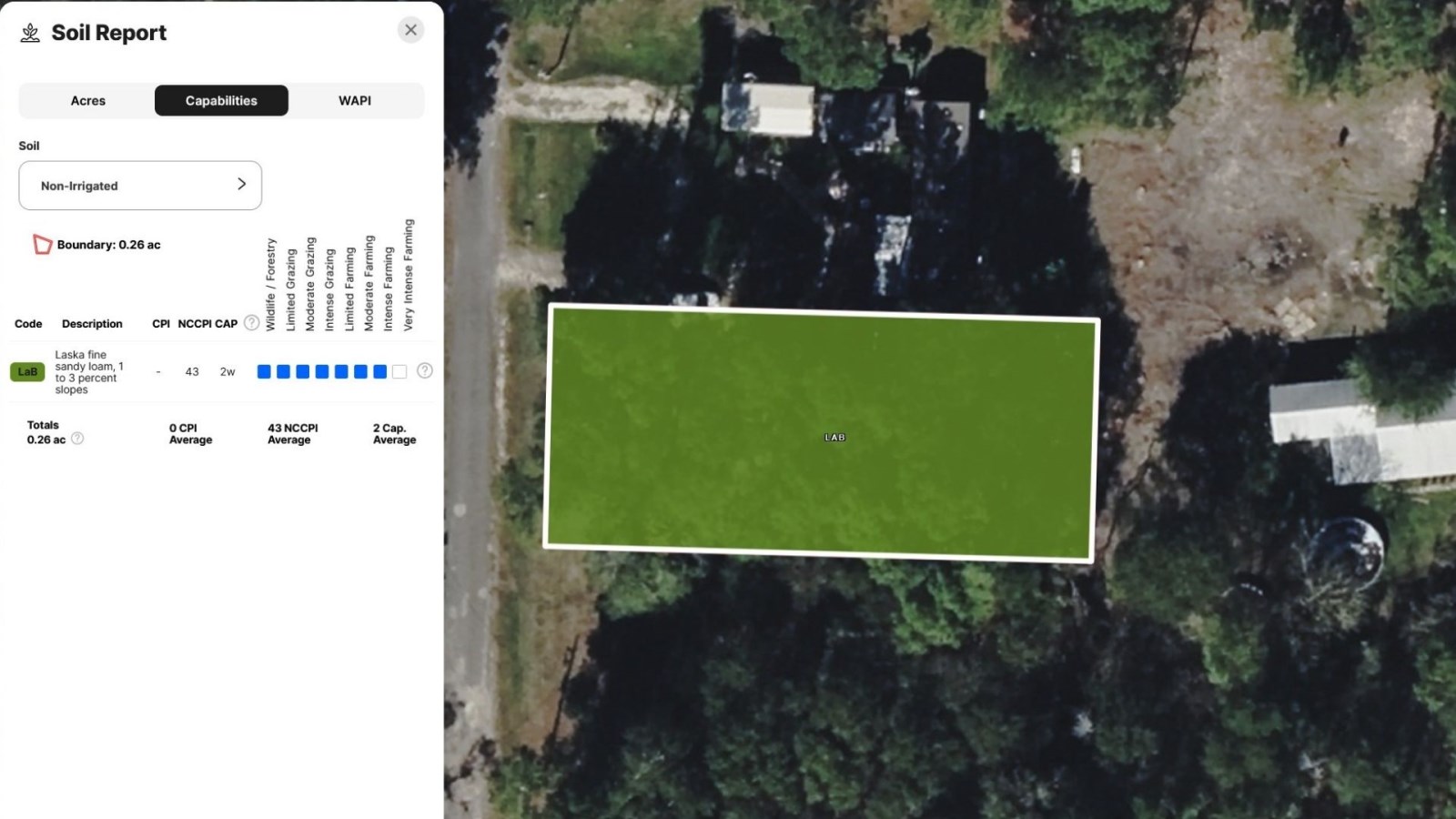Click the Intense Farming capability square
This screenshot has height=819, width=1456.
(380, 371)
